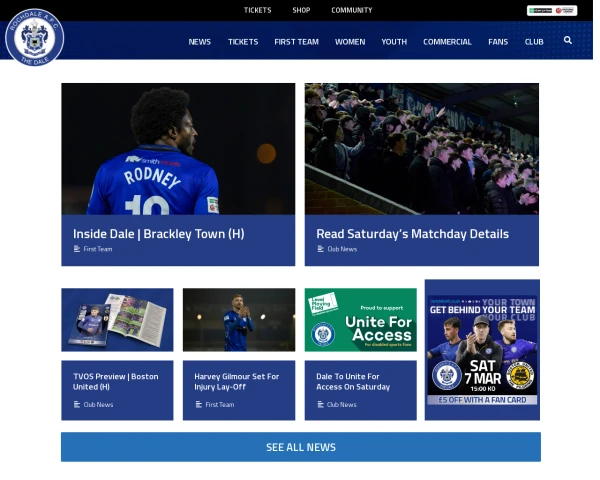The width and height of the screenshot is (600, 480).
Task: Click category icon under Harvey Gilmour article
Action: 199,404
